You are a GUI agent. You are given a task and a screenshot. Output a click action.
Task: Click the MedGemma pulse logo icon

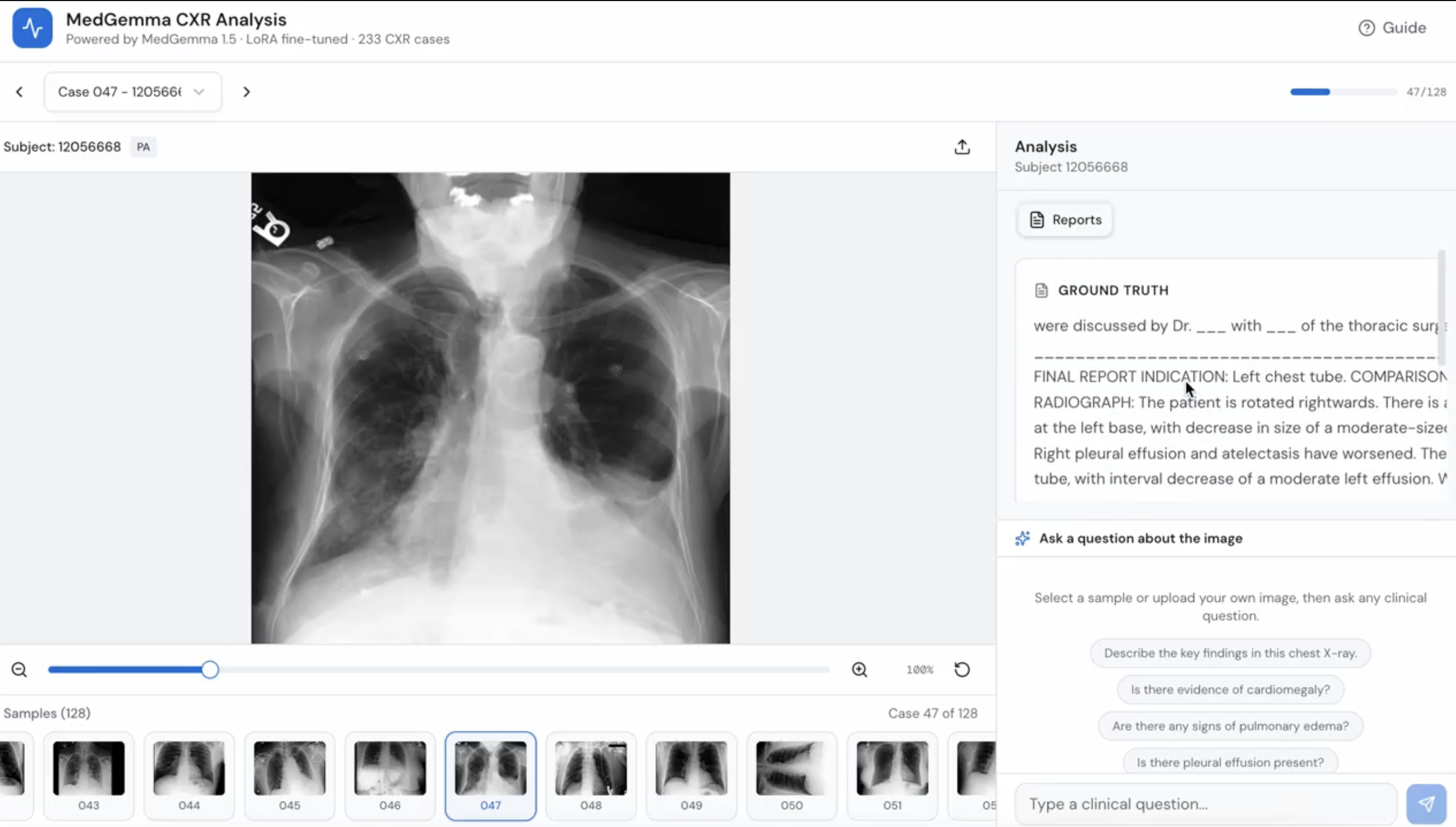pyautogui.click(x=32, y=28)
